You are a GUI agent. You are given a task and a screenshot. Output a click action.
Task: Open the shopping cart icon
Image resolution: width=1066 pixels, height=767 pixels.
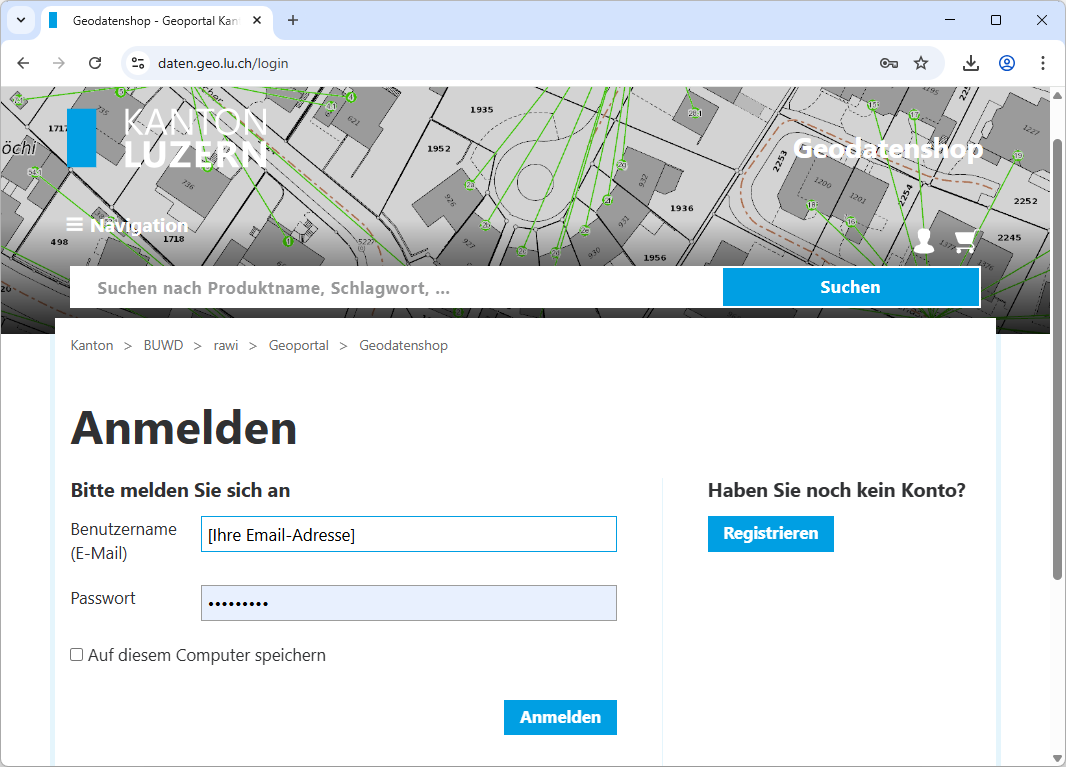point(965,241)
